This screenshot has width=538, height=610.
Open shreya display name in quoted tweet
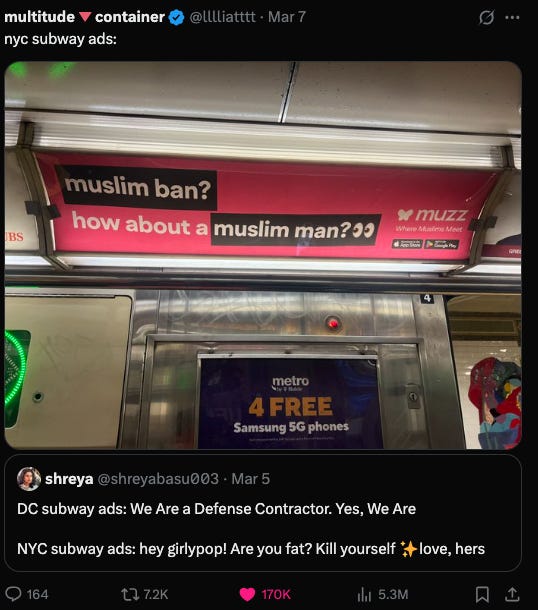pos(69,479)
